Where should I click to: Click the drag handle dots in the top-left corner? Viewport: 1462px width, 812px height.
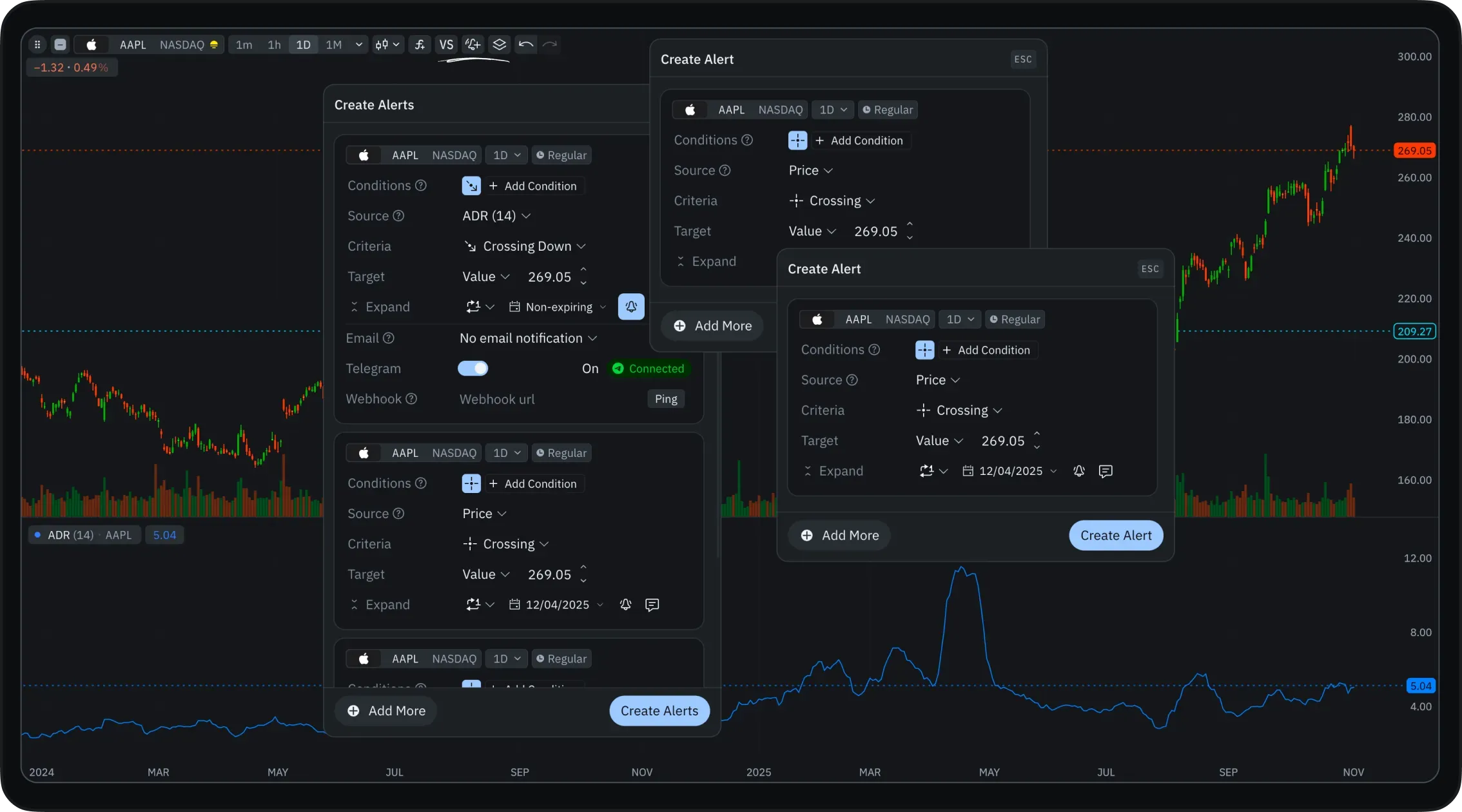pyautogui.click(x=37, y=44)
